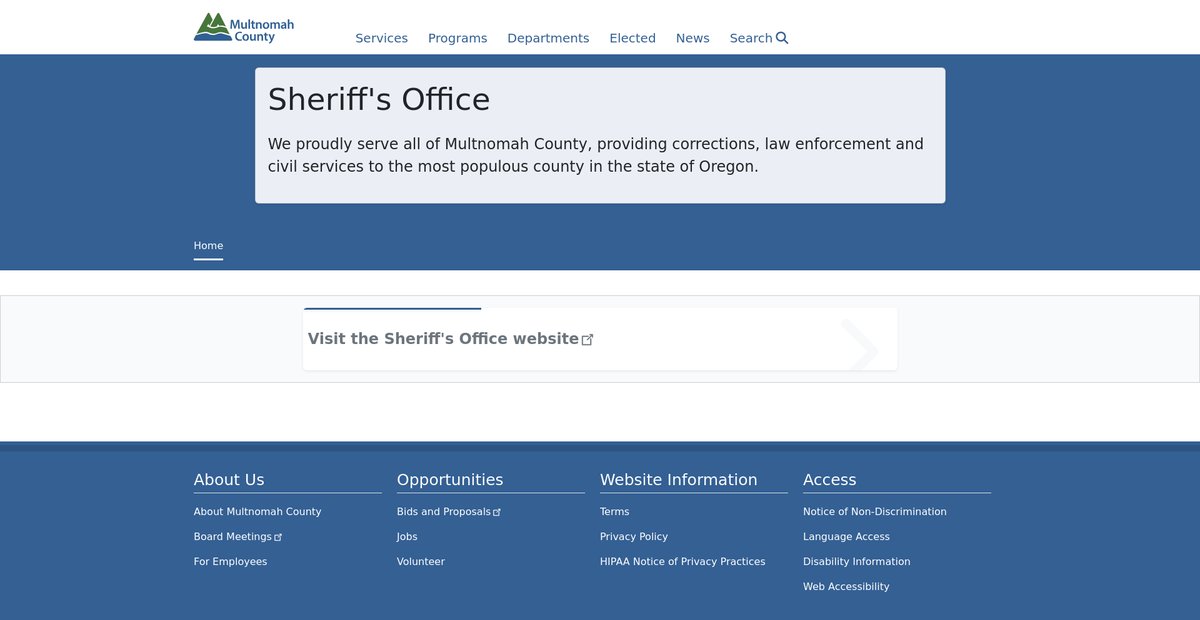Open About Multnomah County link
The width and height of the screenshot is (1200, 620).
[x=258, y=512]
